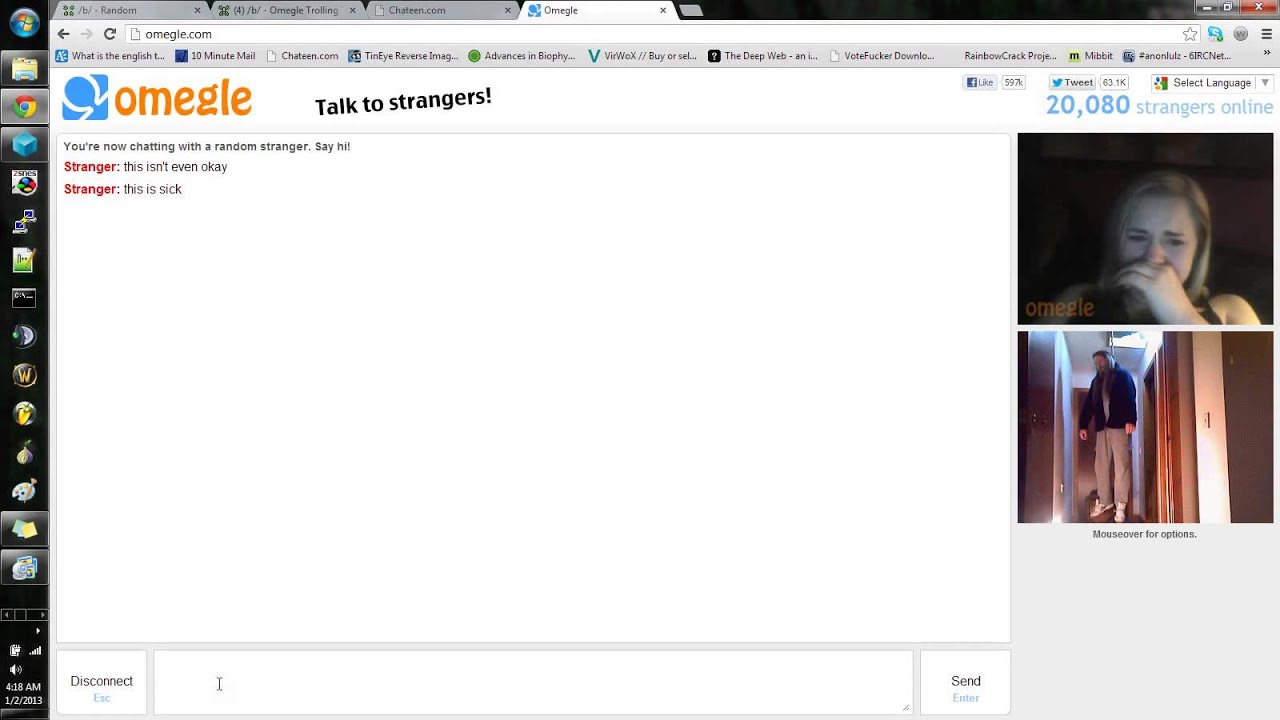The height and width of the screenshot is (720, 1280).
Task: Click the Skype extension icon
Action: point(1215,34)
